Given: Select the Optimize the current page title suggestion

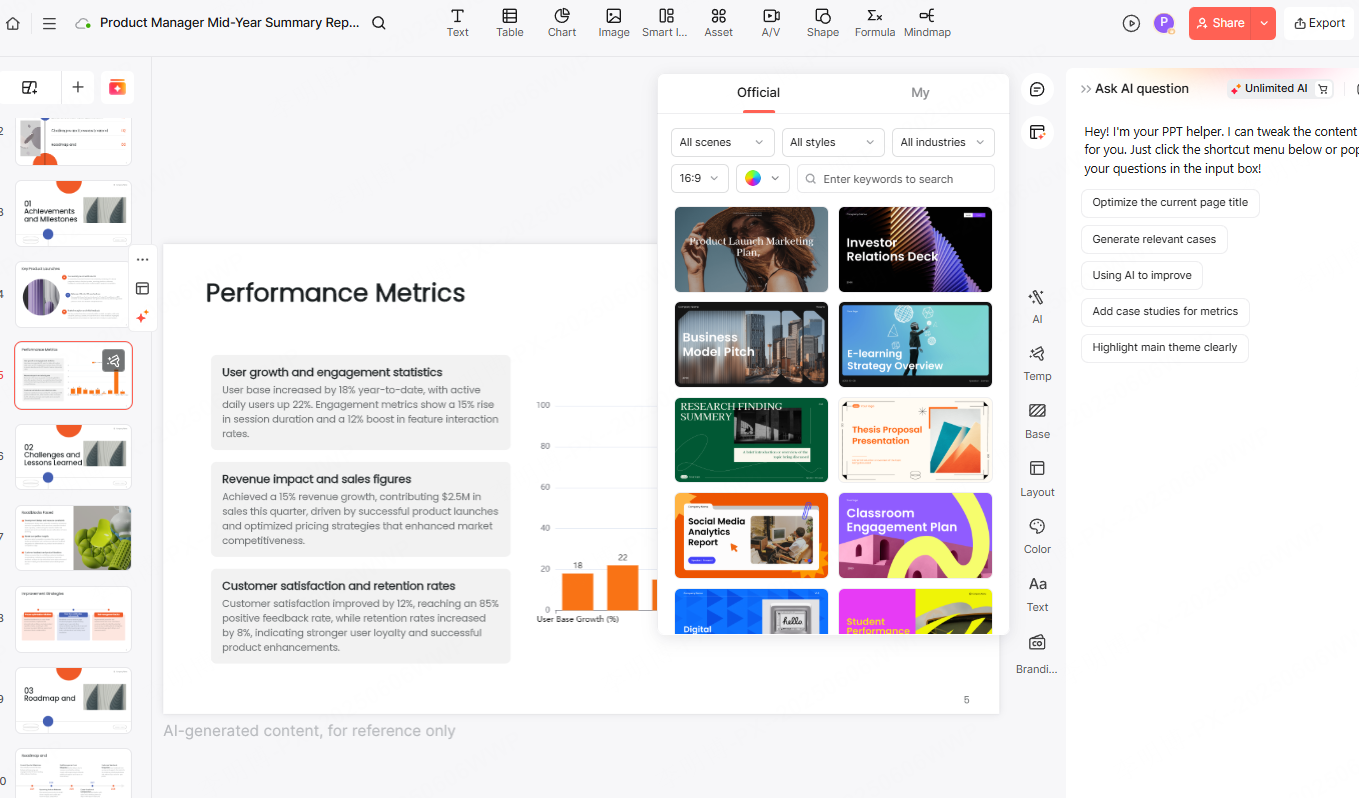Looking at the screenshot, I should click(x=1170, y=203).
